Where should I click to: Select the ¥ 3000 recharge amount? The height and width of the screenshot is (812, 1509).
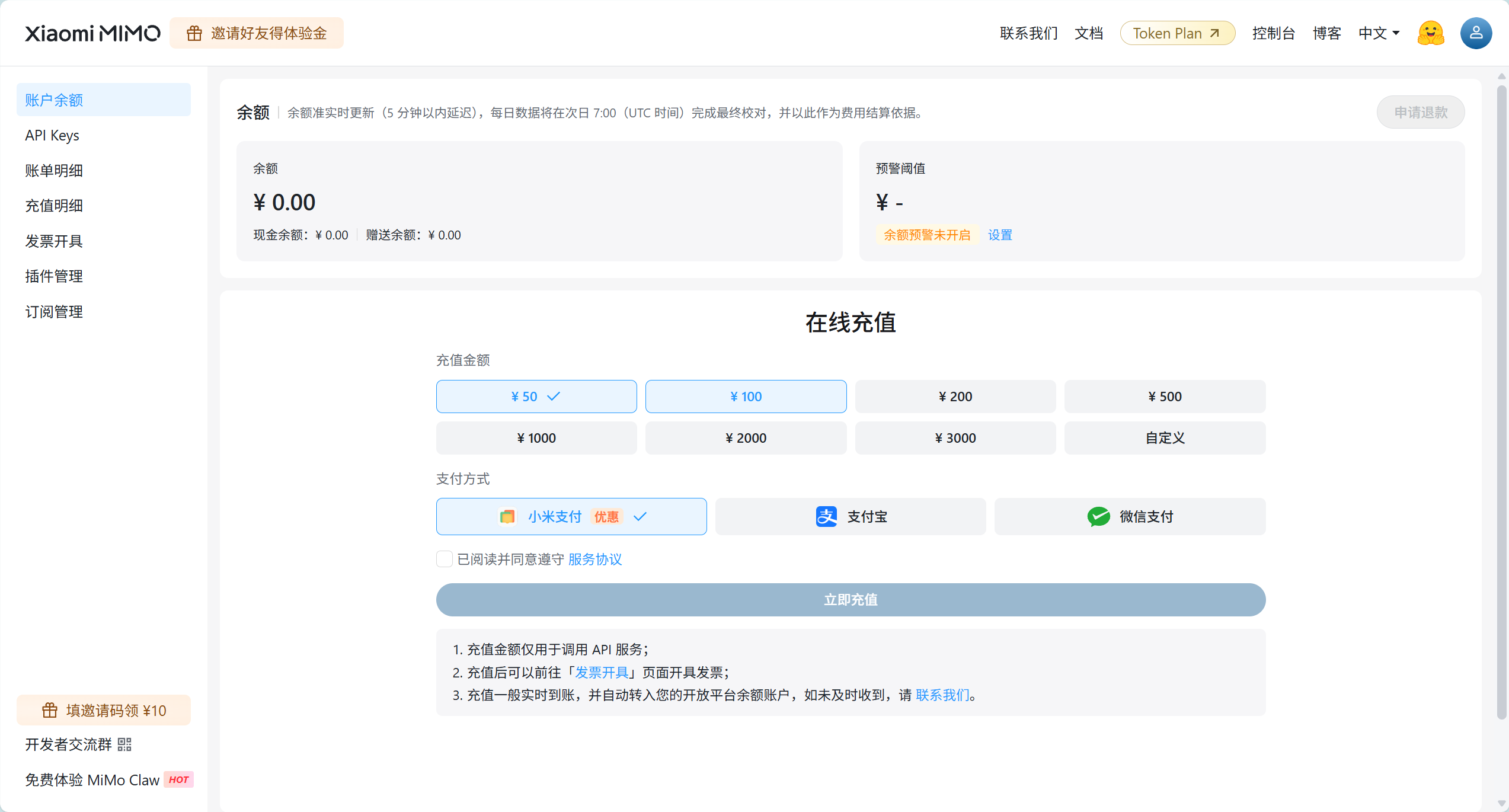click(955, 438)
